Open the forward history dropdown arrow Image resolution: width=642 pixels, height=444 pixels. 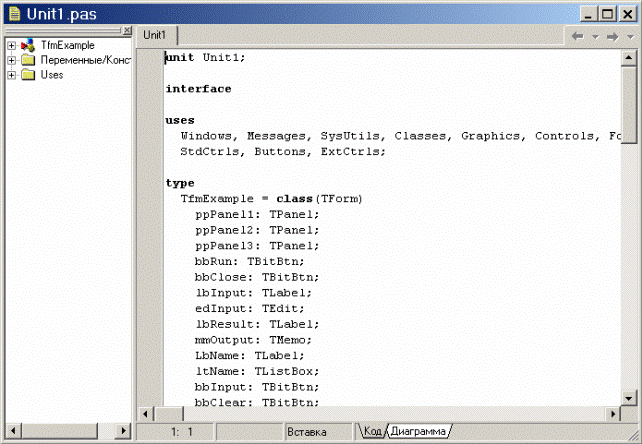coord(631,37)
